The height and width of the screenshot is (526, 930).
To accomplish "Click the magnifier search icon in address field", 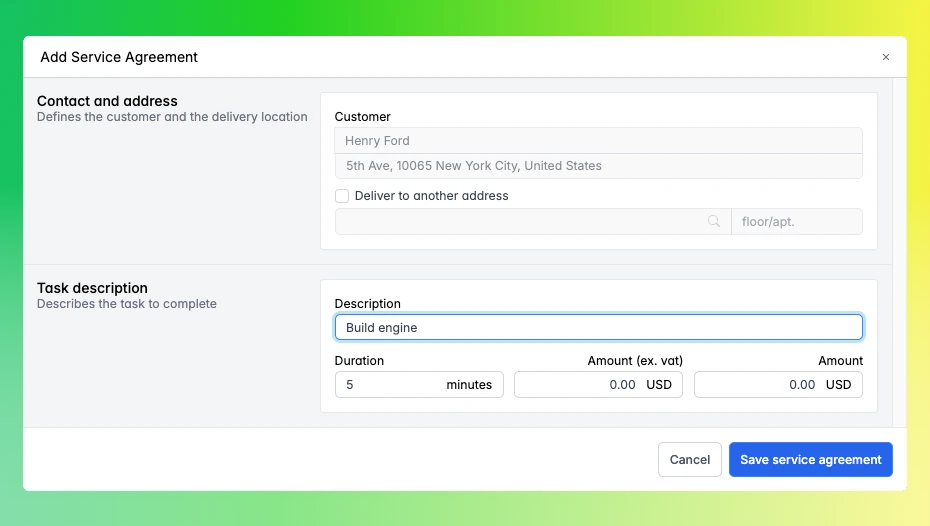I will click(x=714, y=222).
